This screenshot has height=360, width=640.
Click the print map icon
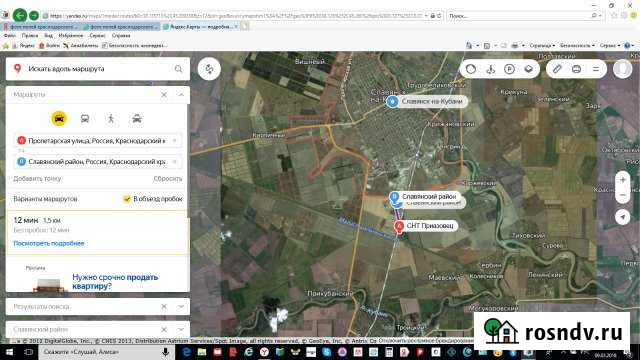(x=576, y=69)
